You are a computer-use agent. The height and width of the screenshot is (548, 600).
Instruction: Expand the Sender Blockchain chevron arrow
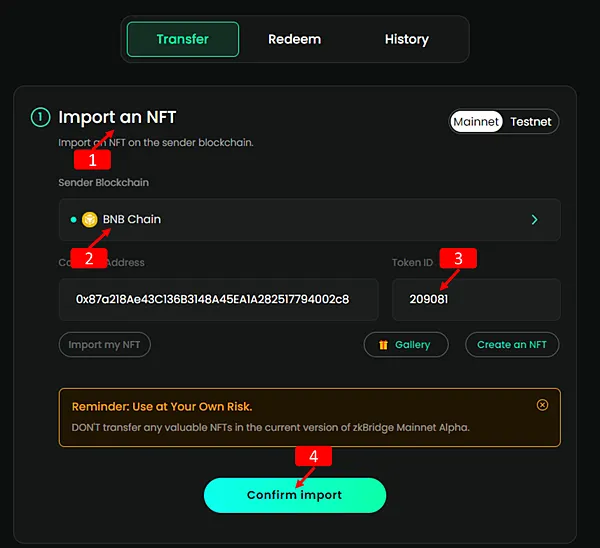[535, 219]
